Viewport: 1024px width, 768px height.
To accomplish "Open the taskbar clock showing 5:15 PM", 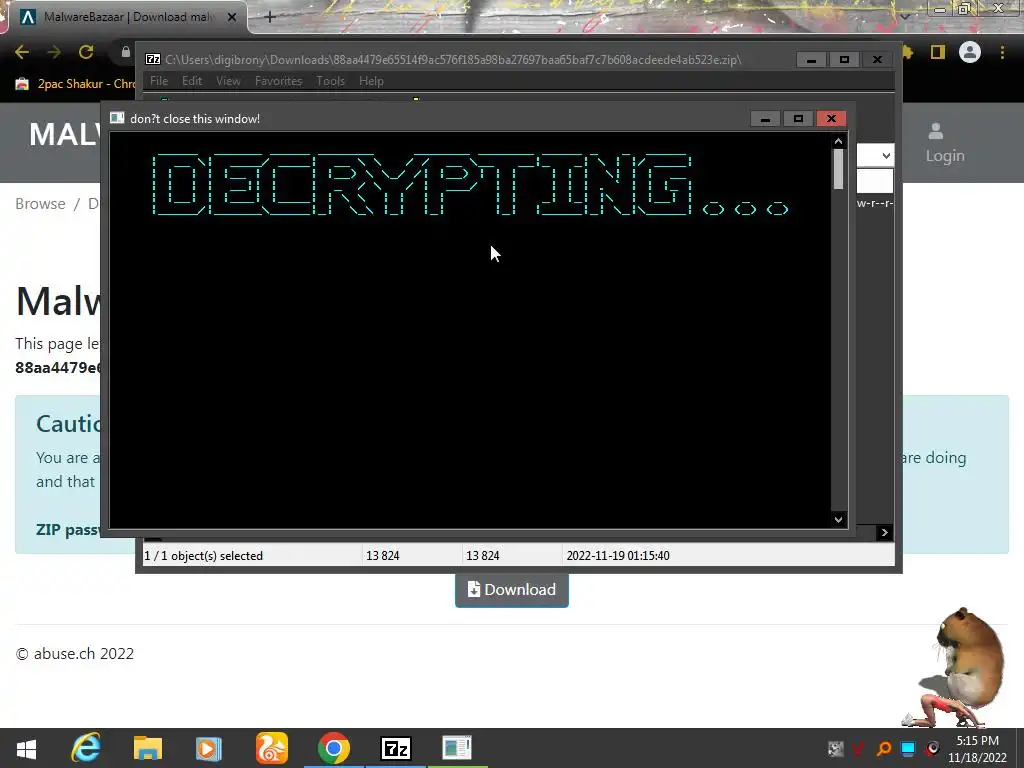I will (x=978, y=749).
